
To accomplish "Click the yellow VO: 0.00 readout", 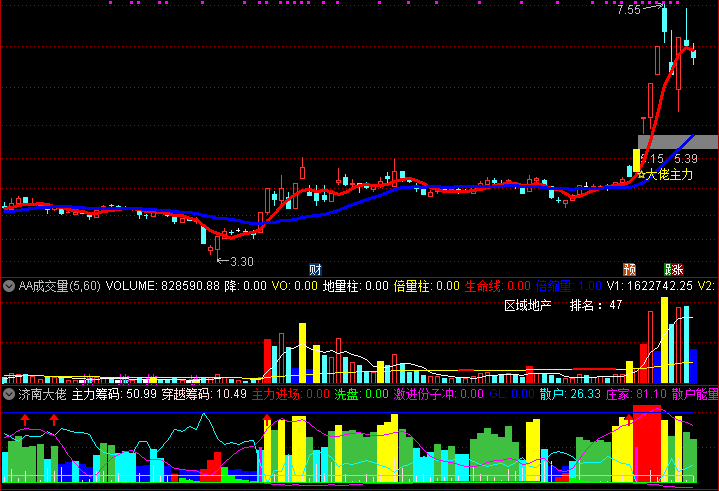I will click(x=294, y=286).
